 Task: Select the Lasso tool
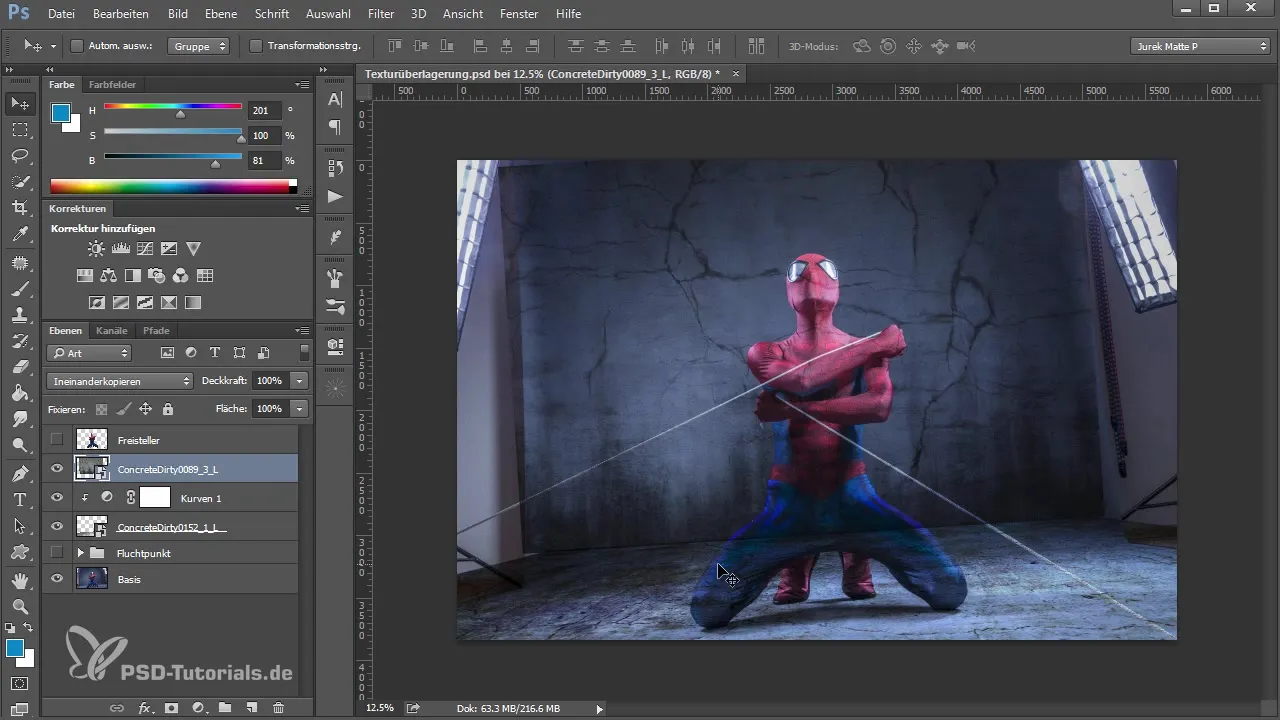pyautogui.click(x=20, y=156)
